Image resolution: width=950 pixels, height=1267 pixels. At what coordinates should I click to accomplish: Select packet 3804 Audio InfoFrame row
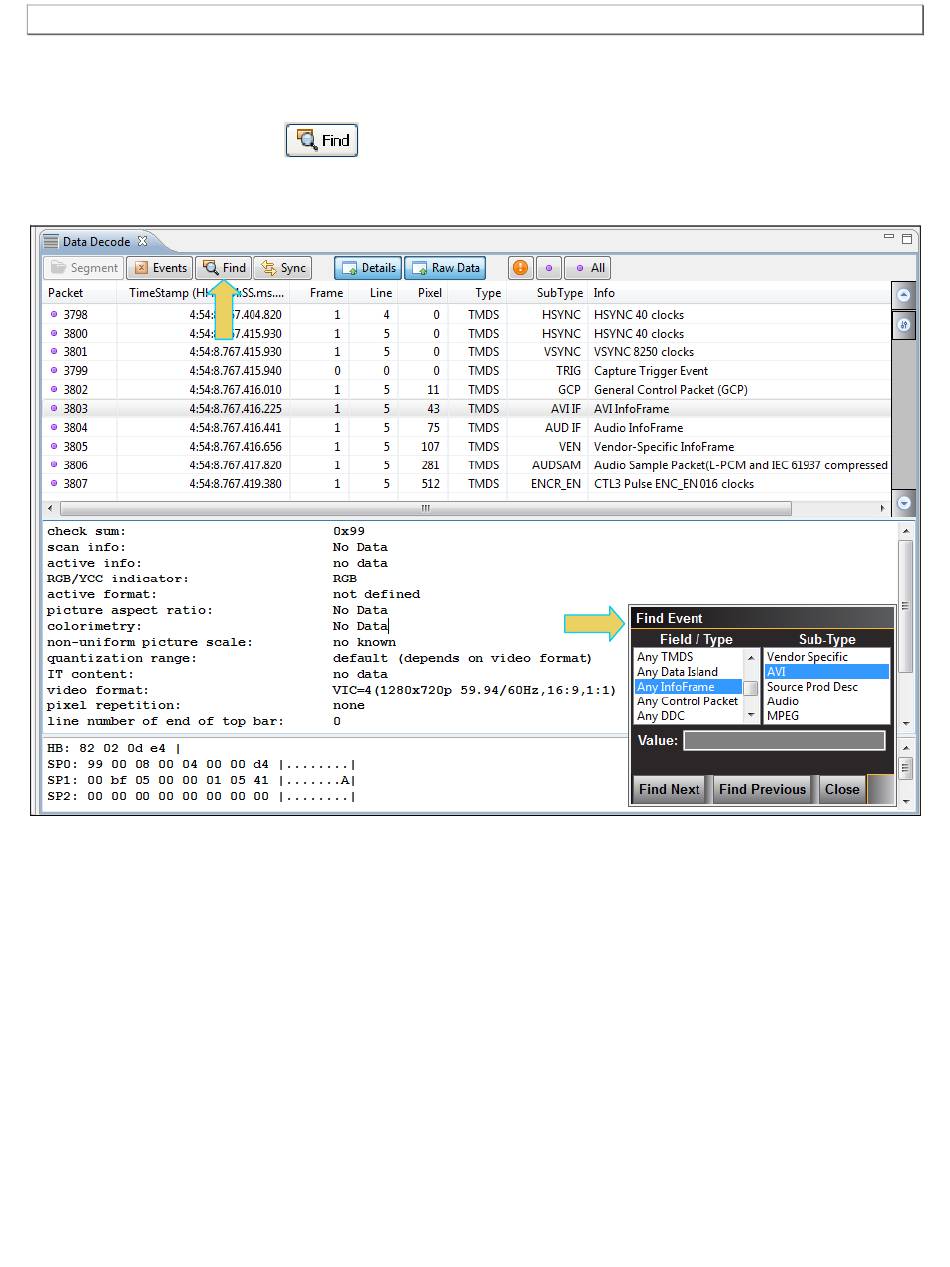tap(467, 428)
